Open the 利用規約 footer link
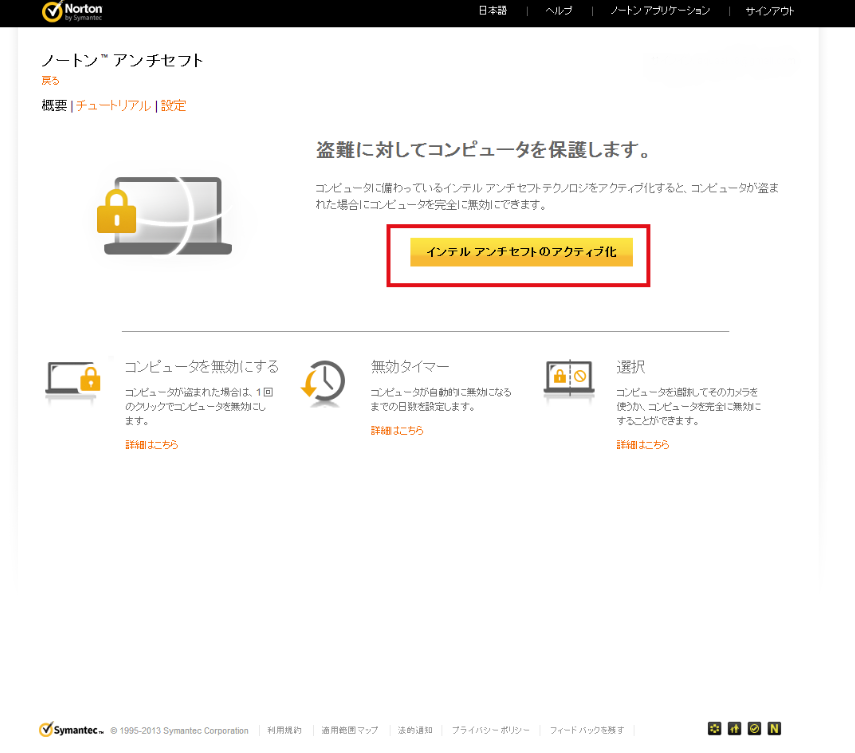This screenshot has width=855, height=753. [x=284, y=730]
